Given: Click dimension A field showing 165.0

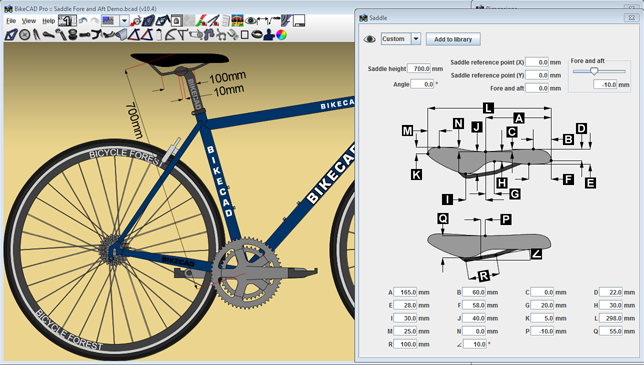Looking at the screenshot, I should [405, 292].
